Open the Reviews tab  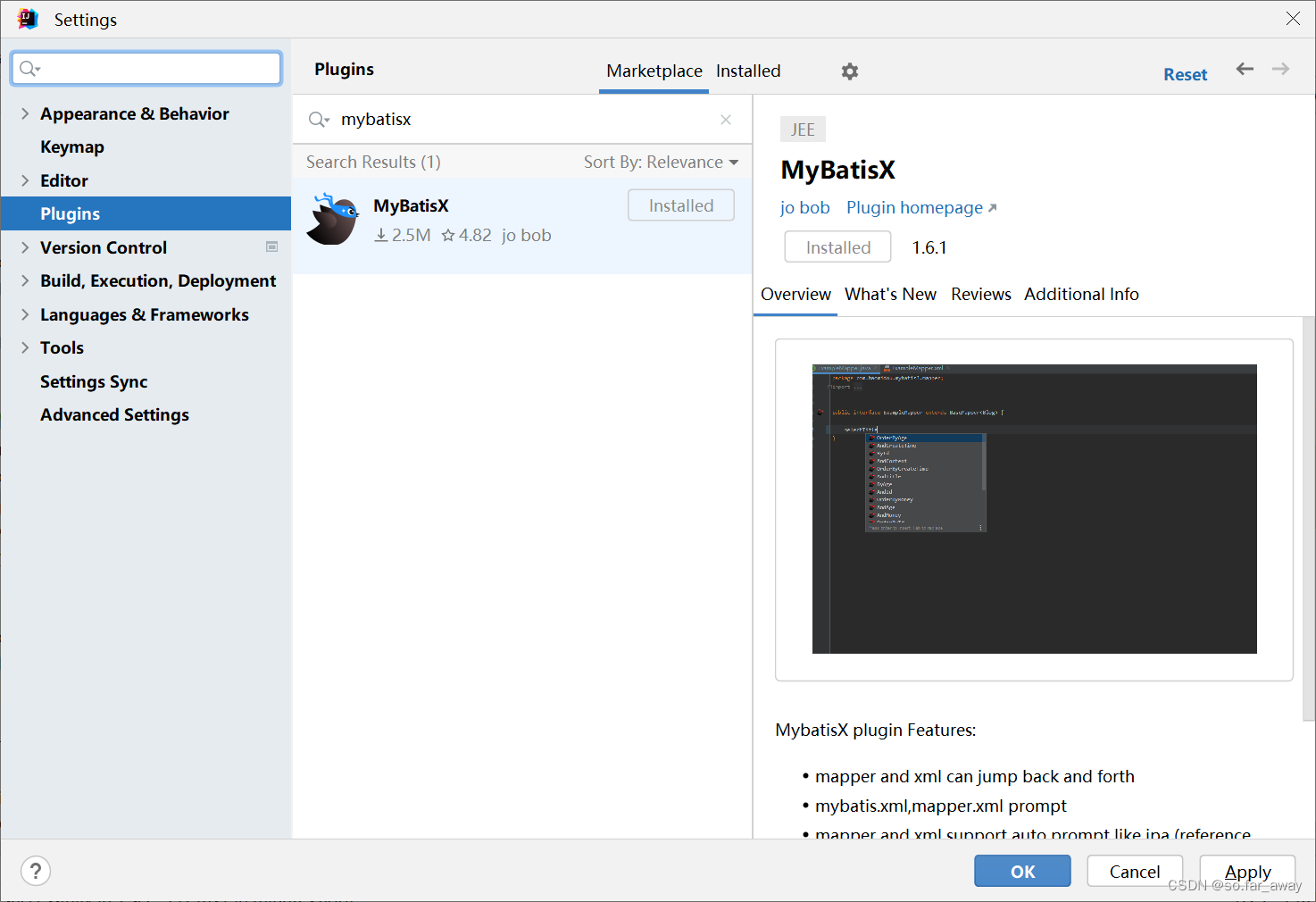pos(981,294)
